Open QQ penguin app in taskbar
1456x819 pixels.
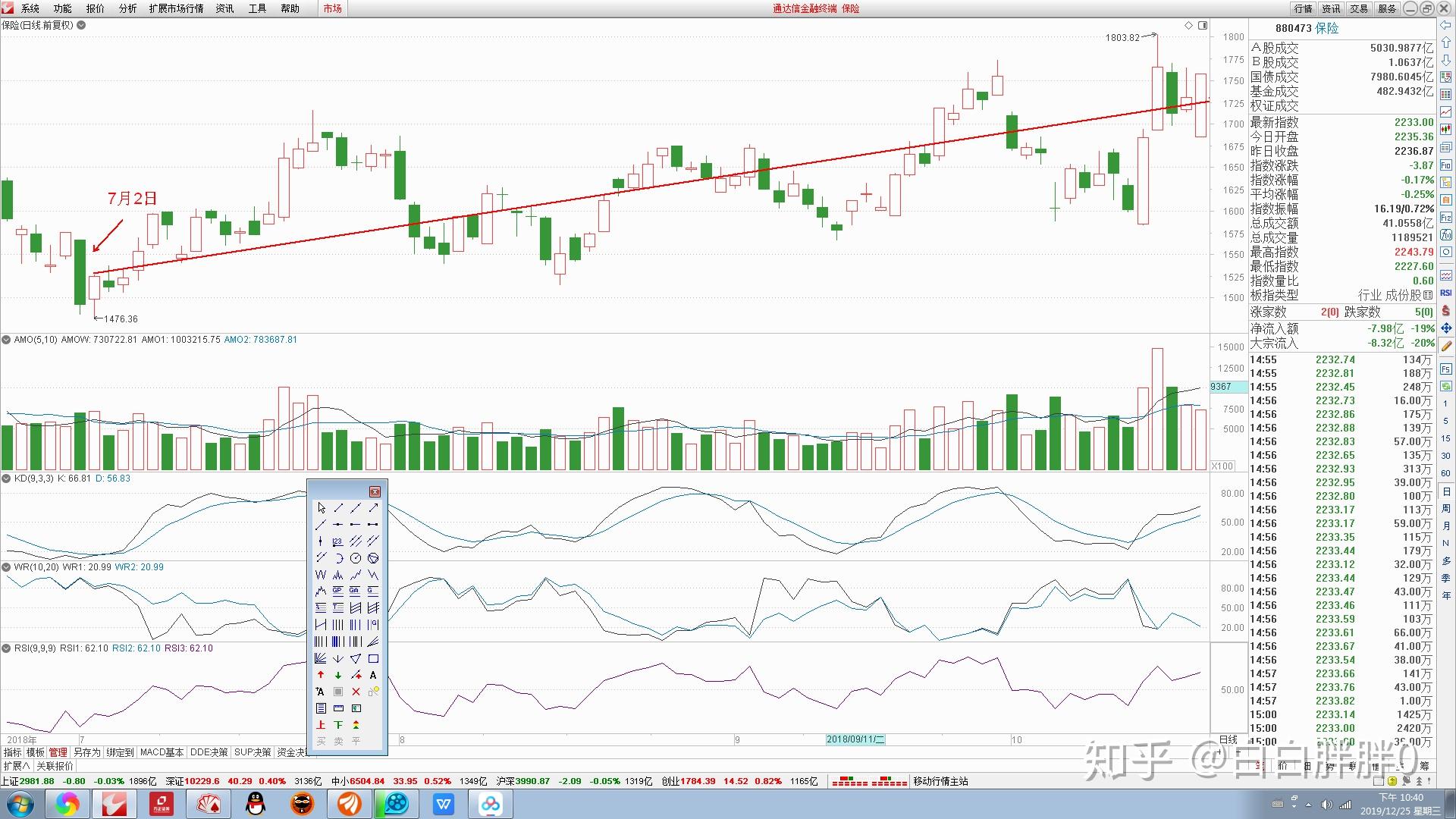256,804
